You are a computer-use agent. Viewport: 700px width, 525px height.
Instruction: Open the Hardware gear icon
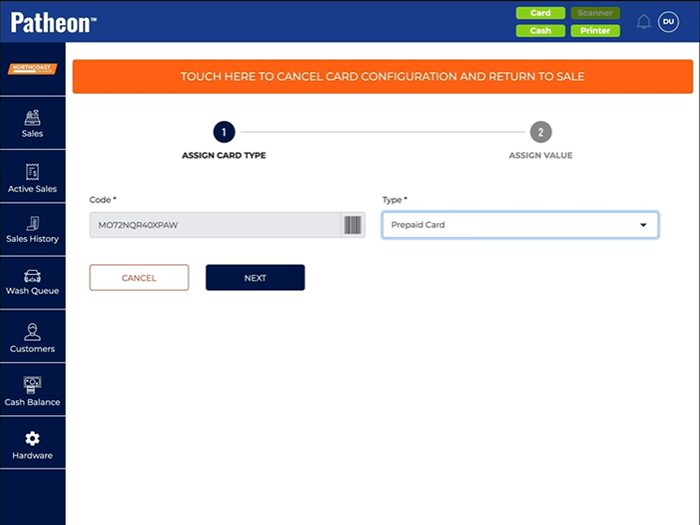click(32, 439)
